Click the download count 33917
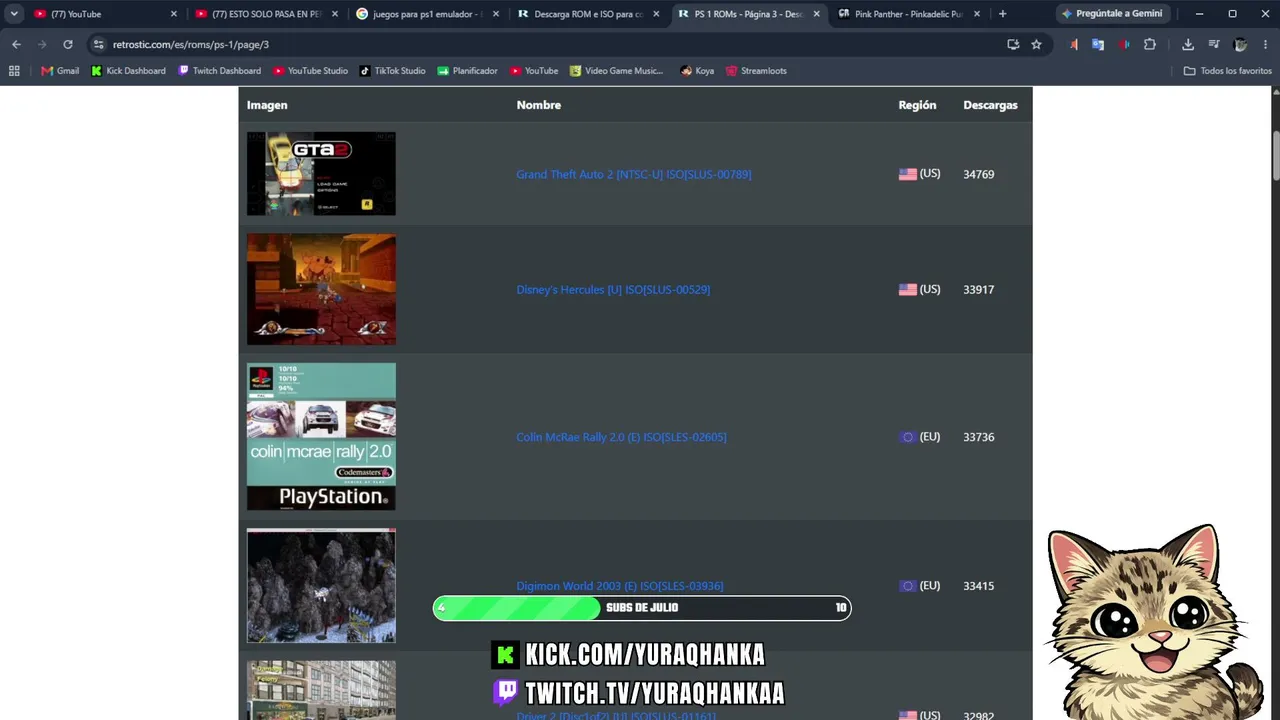Viewport: 1280px width, 720px height. tap(978, 290)
